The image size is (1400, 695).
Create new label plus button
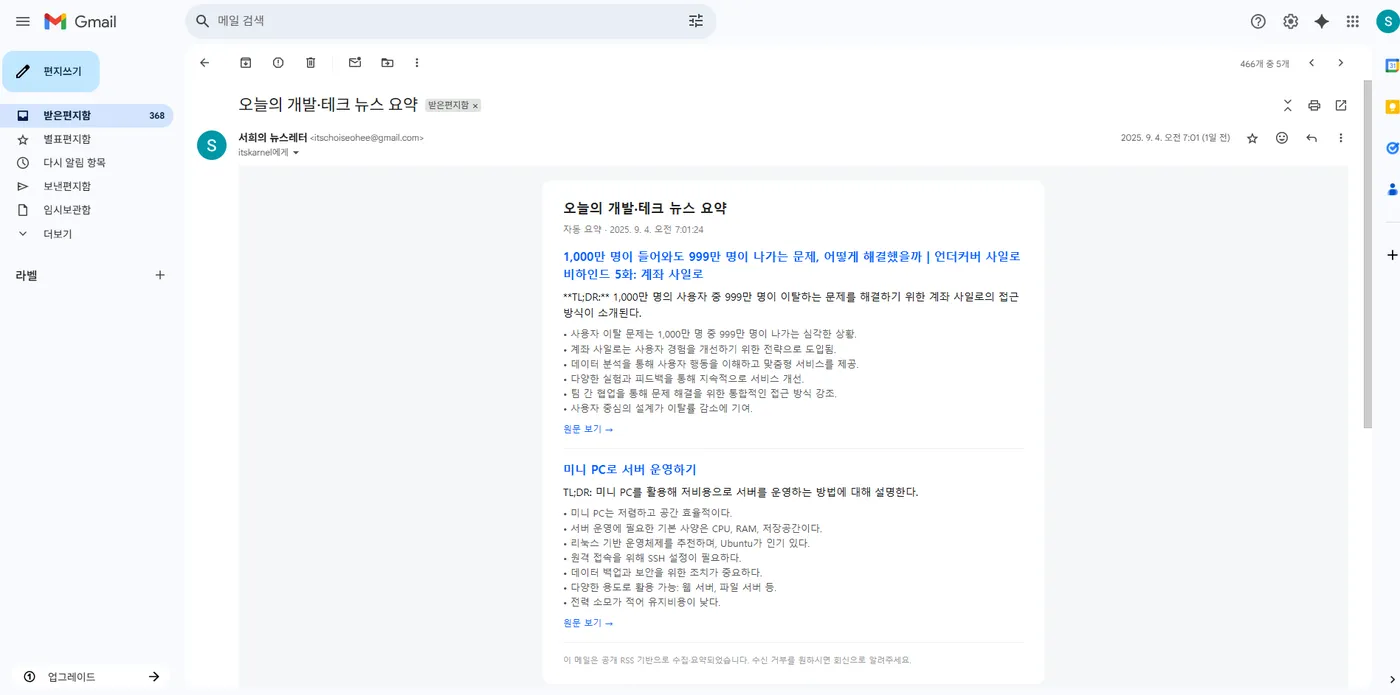pos(160,275)
